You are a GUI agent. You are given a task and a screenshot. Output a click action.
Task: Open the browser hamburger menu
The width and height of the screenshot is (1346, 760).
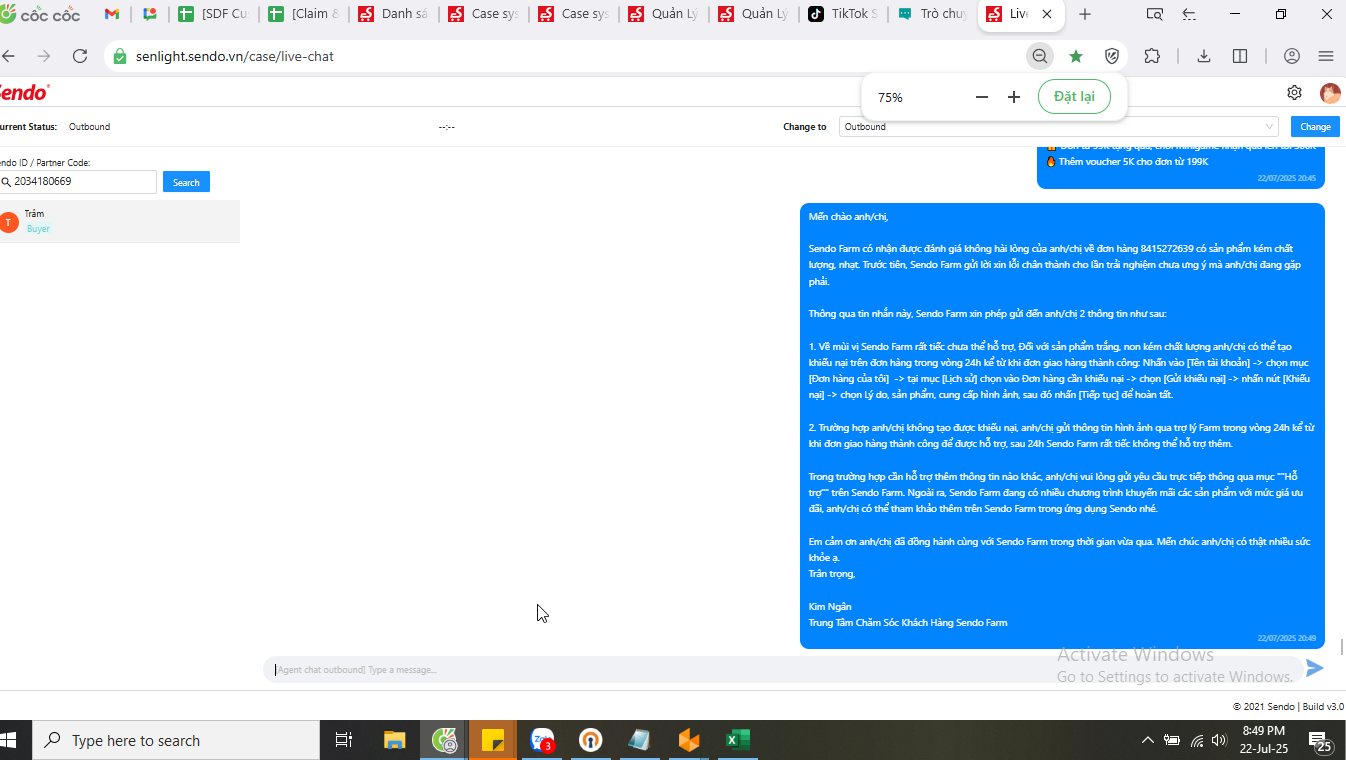click(x=1326, y=56)
